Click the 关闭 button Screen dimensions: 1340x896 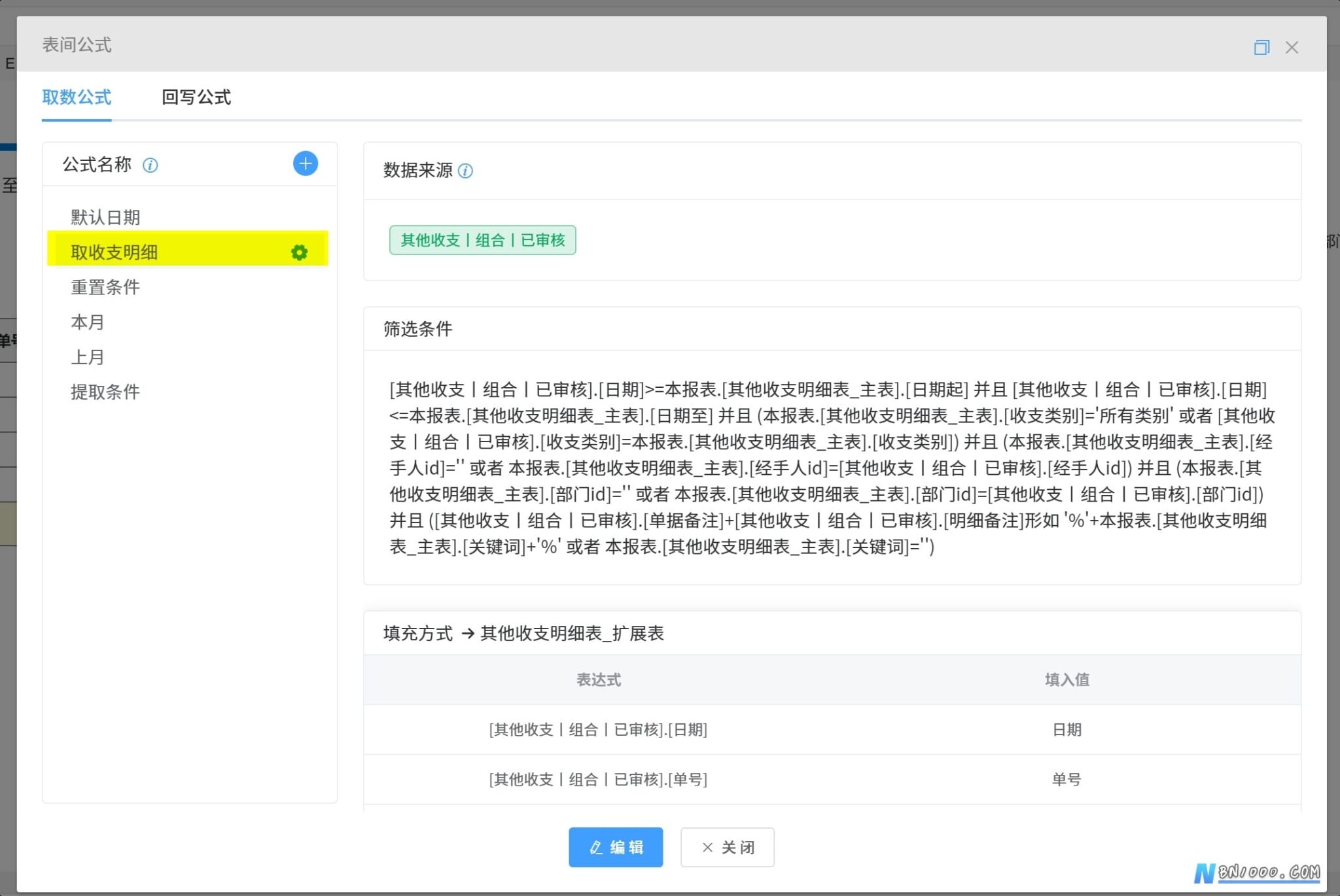[727, 847]
